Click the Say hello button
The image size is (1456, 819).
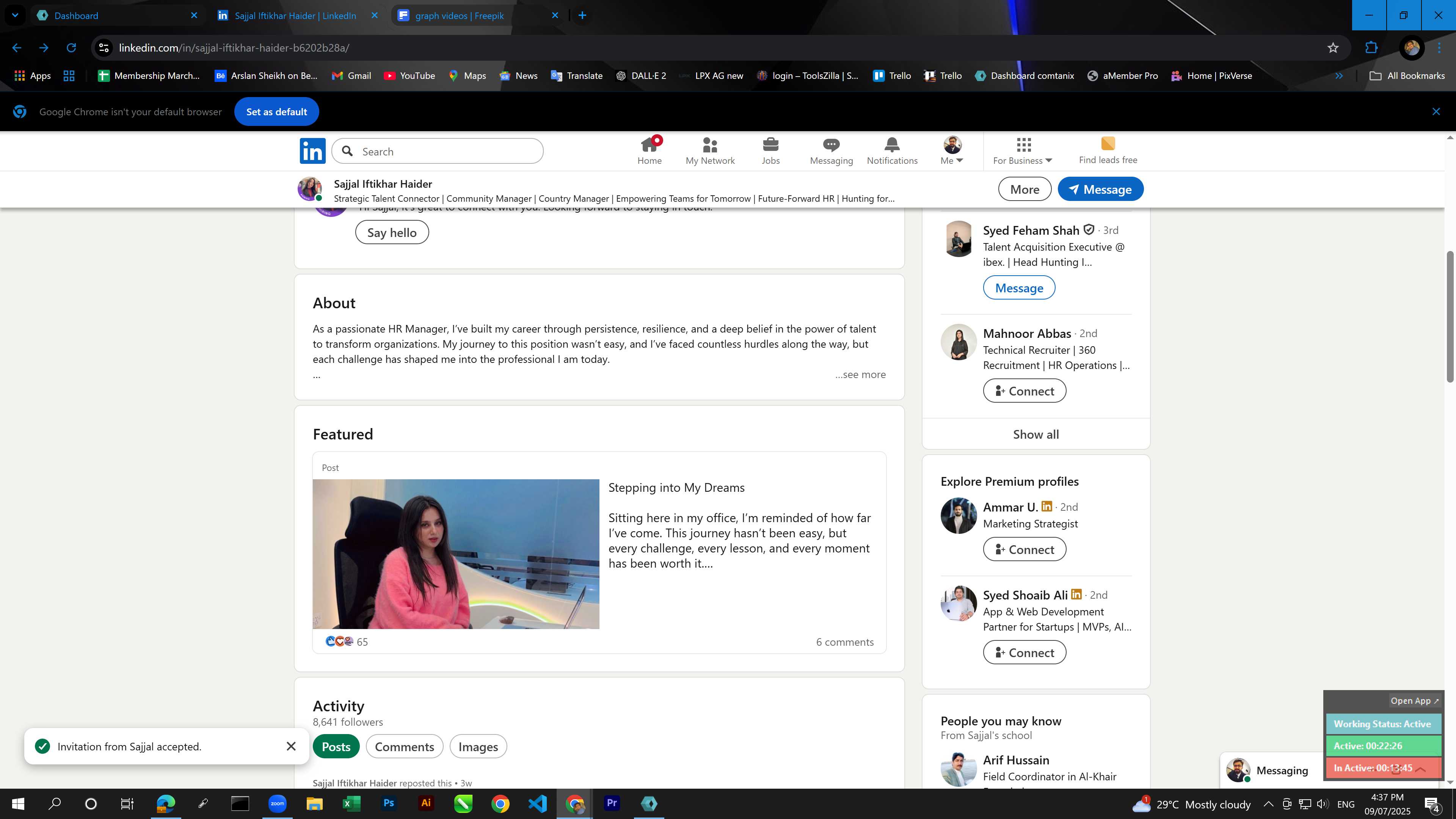tap(392, 232)
